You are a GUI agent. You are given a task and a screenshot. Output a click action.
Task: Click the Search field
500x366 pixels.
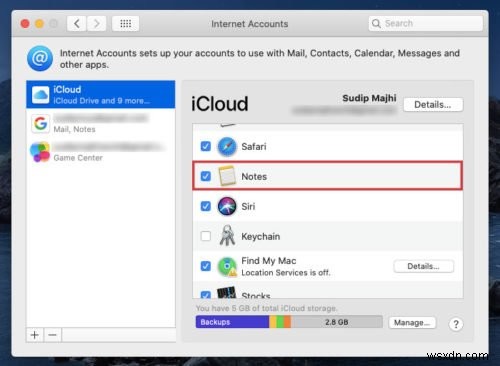[x=425, y=23]
